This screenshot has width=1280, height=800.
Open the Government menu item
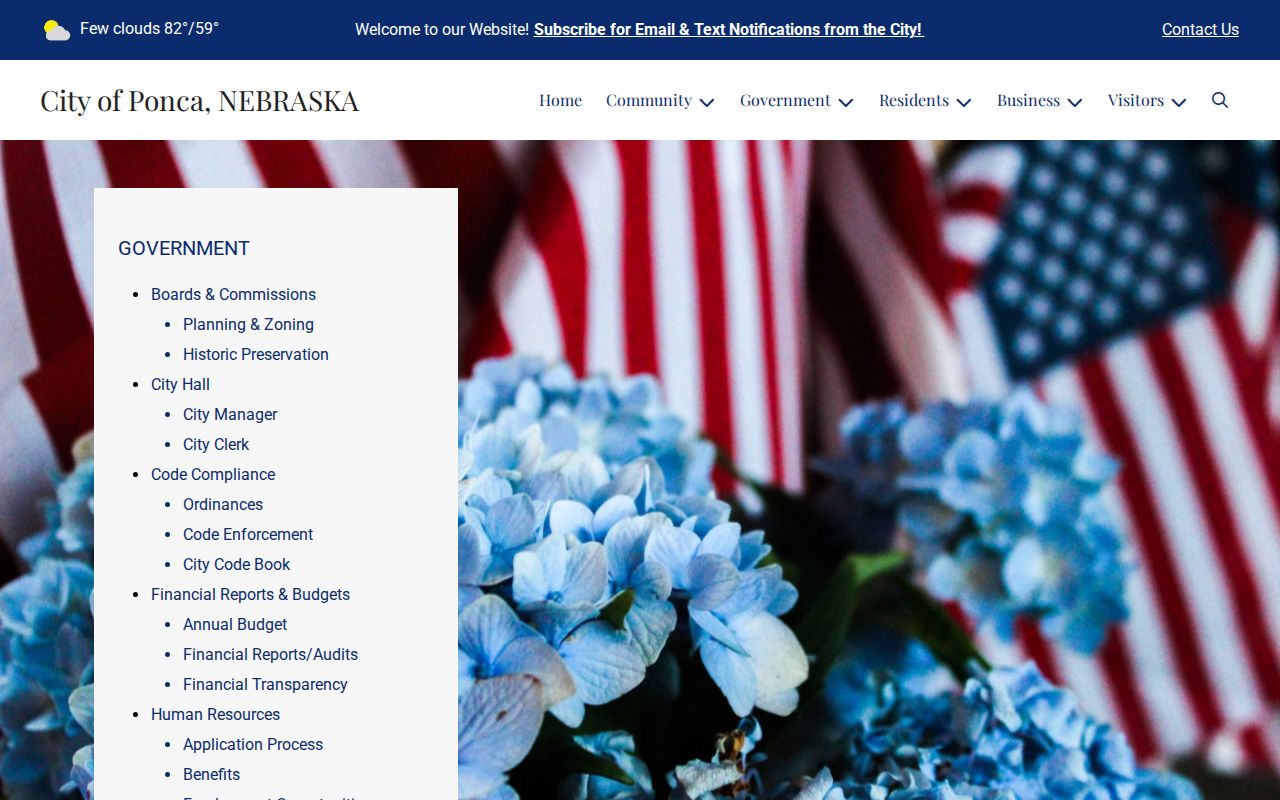point(785,100)
